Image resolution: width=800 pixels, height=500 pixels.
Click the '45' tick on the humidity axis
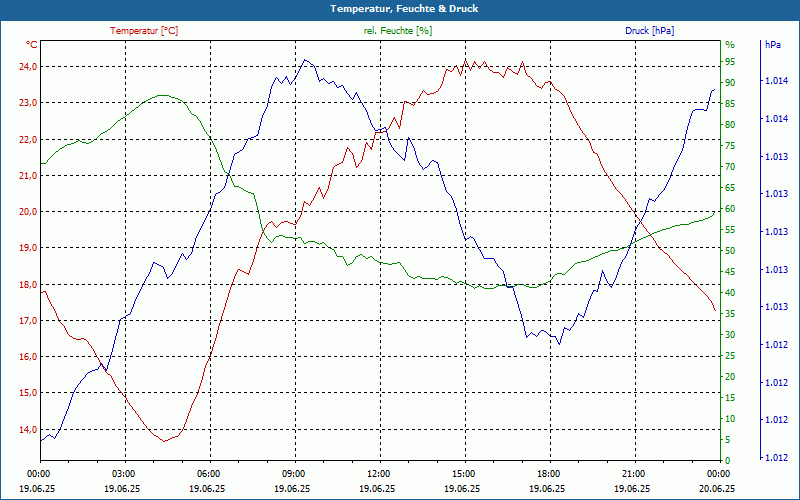730,271
